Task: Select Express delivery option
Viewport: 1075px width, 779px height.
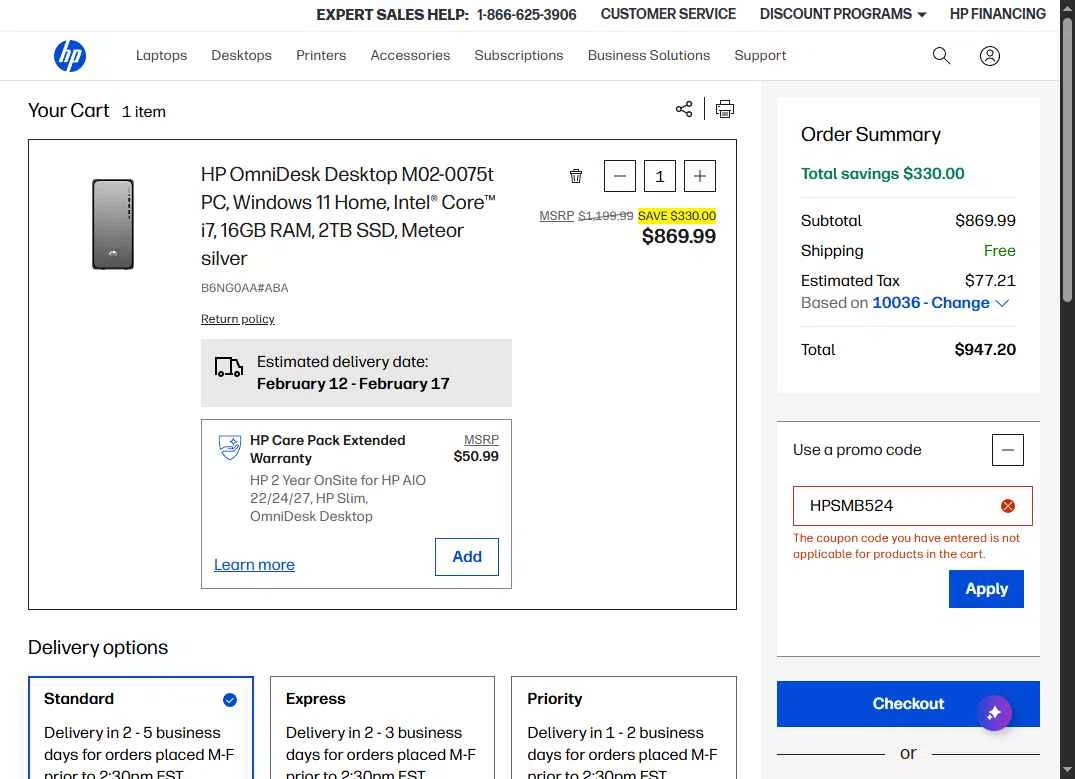Action: [383, 728]
